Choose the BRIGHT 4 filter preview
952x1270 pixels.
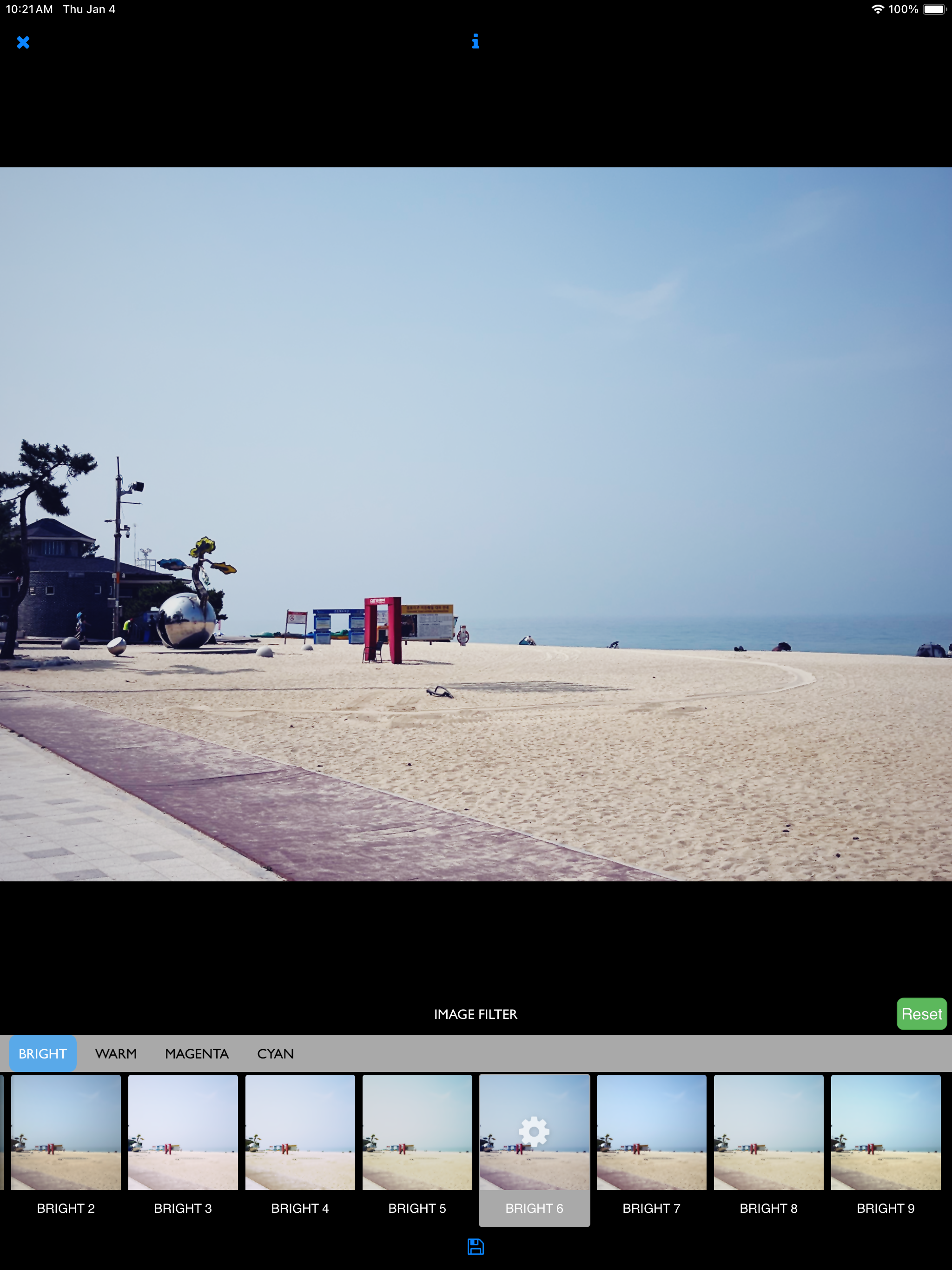pyautogui.click(x=300, y=1132)
